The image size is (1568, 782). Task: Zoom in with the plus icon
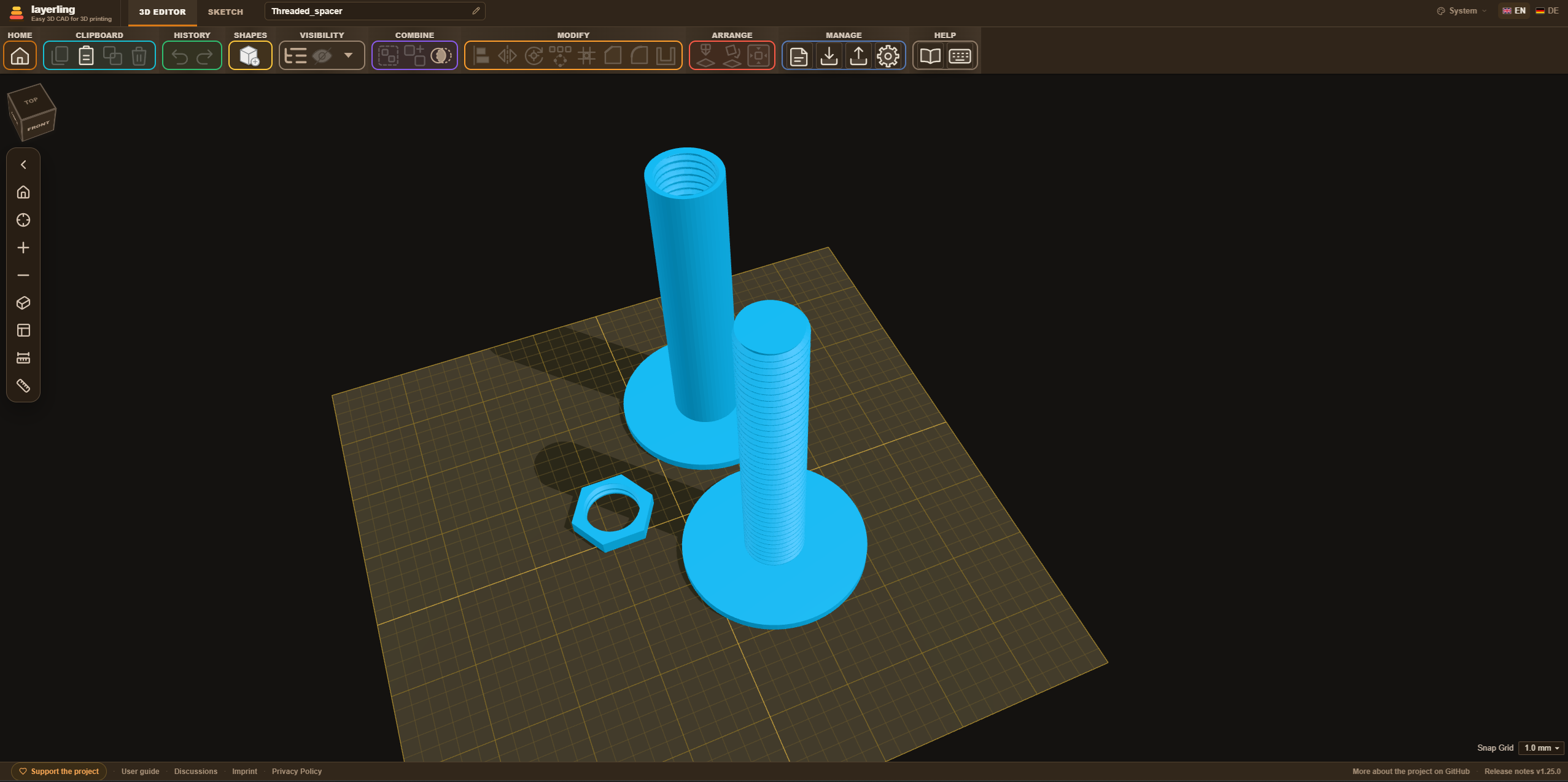point(23,248)
